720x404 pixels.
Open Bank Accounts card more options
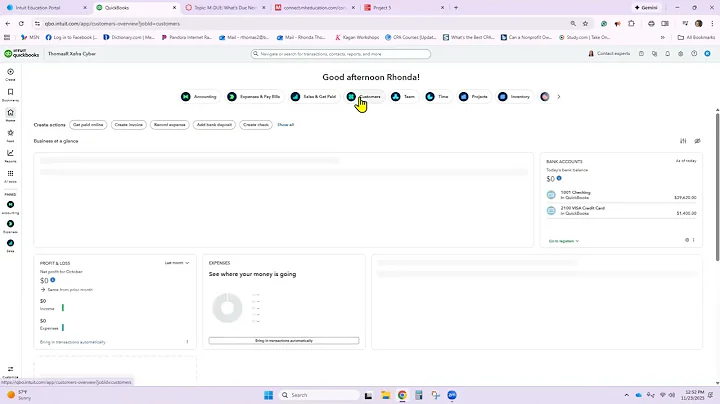[x=694, y=240]
